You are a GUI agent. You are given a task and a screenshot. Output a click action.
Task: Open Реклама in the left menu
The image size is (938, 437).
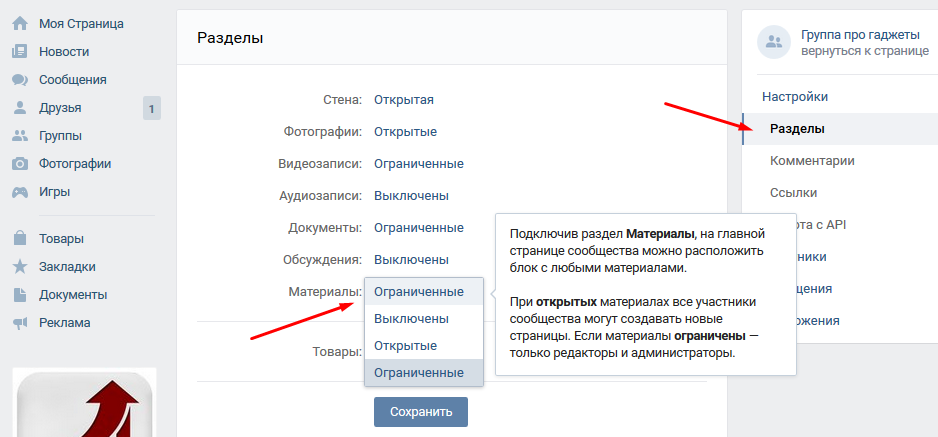click(65, 323)
